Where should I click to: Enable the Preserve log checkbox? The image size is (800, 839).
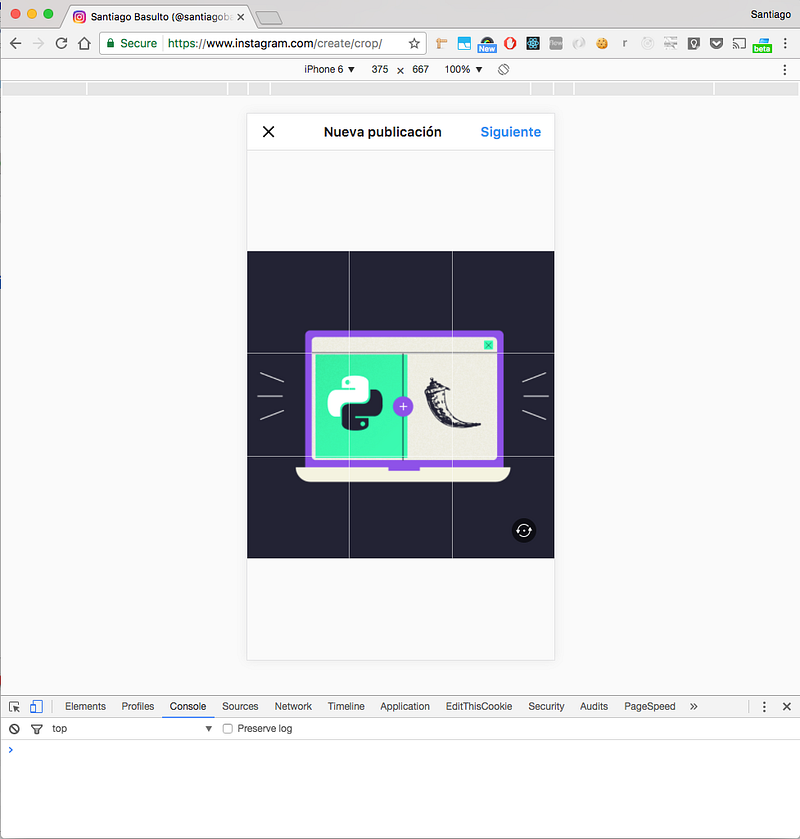click(x=228, y=729)
